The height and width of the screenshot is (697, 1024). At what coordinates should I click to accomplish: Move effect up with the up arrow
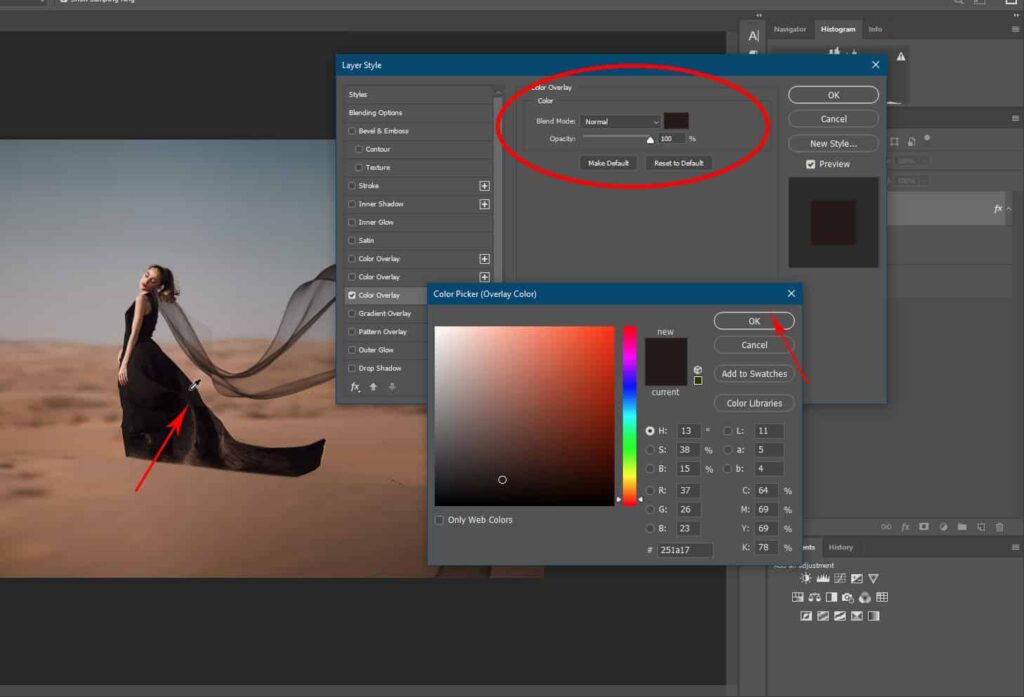373,387
